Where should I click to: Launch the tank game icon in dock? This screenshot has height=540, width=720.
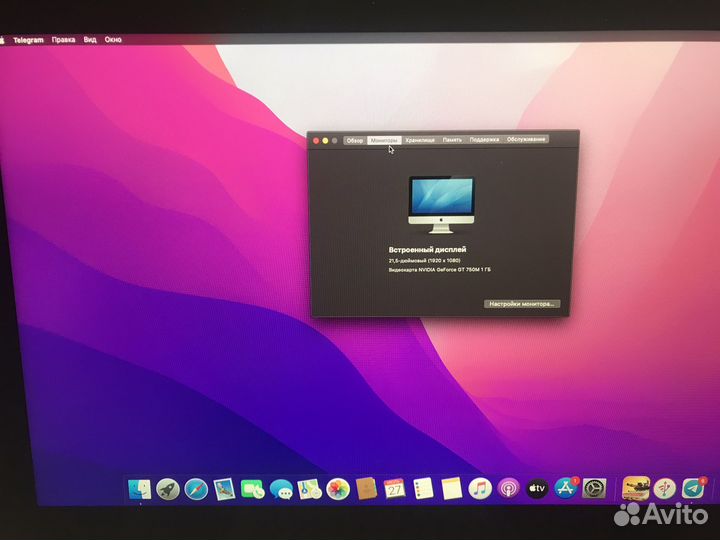pos(636,488)
